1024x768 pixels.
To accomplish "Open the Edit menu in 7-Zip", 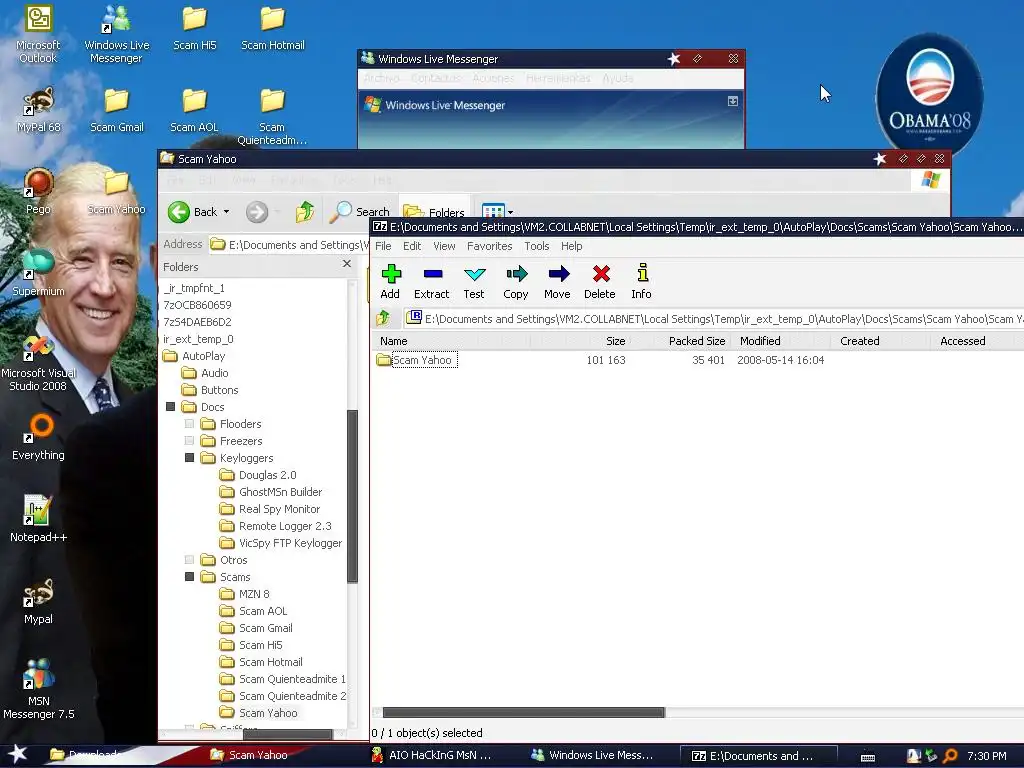I will (x=412, y=246).
